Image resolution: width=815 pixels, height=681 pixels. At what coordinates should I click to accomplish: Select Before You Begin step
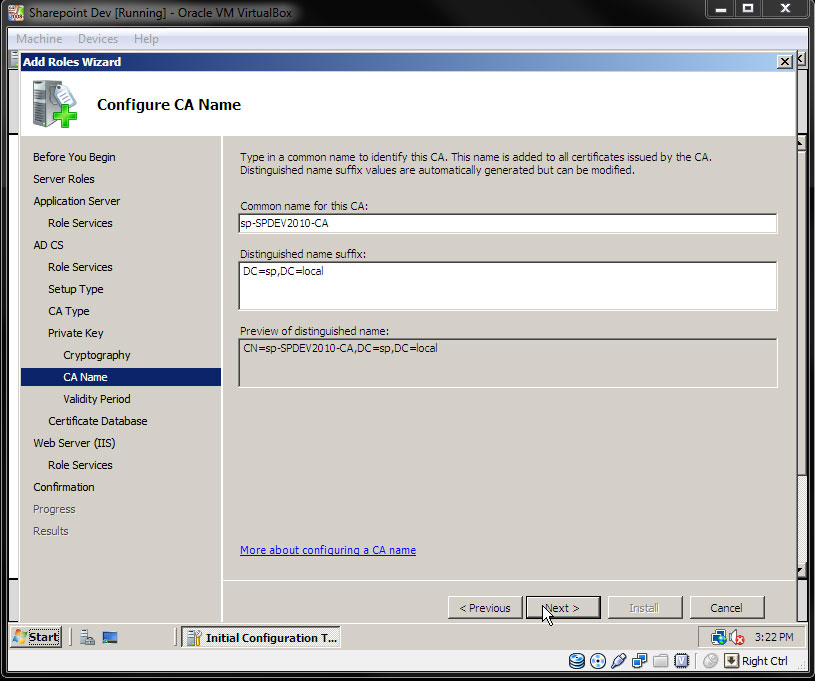[74, 157]
